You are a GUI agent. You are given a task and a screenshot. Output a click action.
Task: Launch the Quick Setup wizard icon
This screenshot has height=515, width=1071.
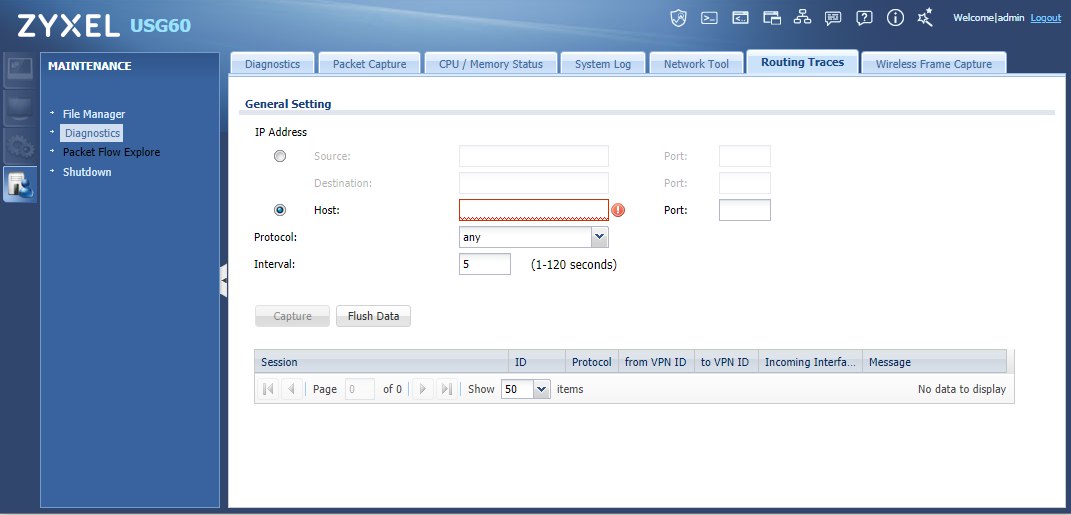point(926,18)
